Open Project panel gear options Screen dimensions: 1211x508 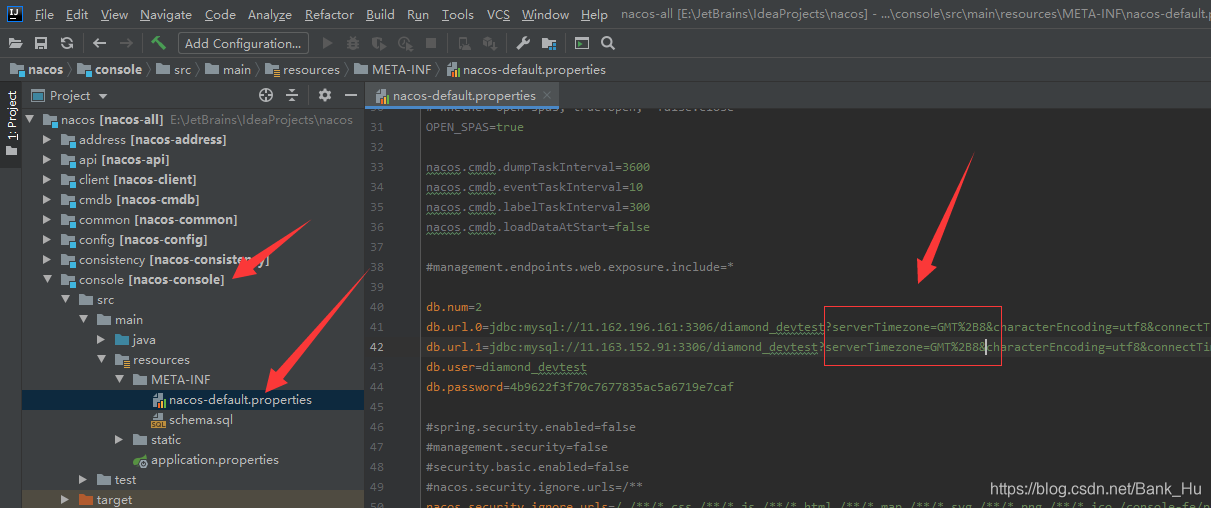click(325, 95)
